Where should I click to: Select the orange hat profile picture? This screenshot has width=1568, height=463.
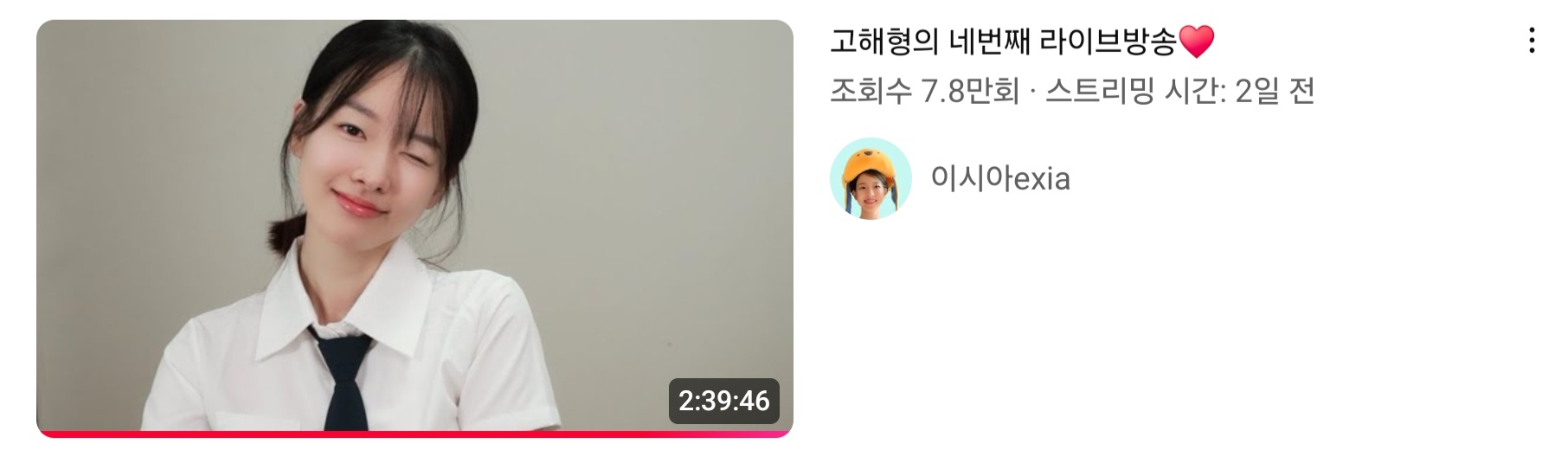tap(871, 178)
